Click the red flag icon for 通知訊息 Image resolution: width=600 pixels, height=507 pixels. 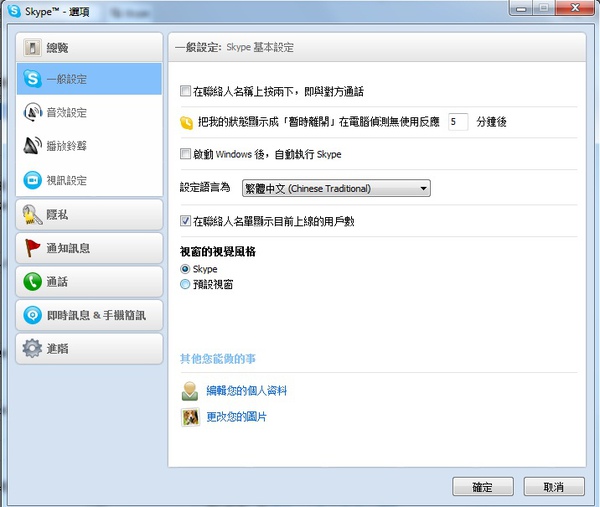point(32,248)
